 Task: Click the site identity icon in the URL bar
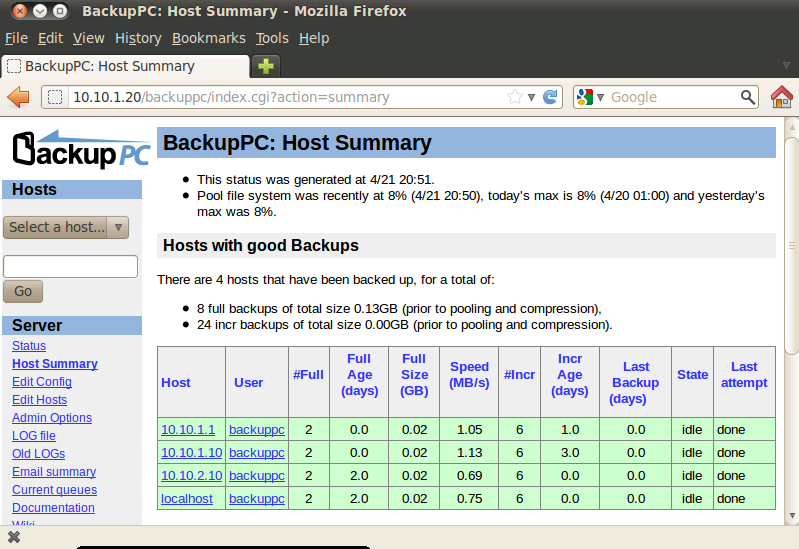pos(55,97)
